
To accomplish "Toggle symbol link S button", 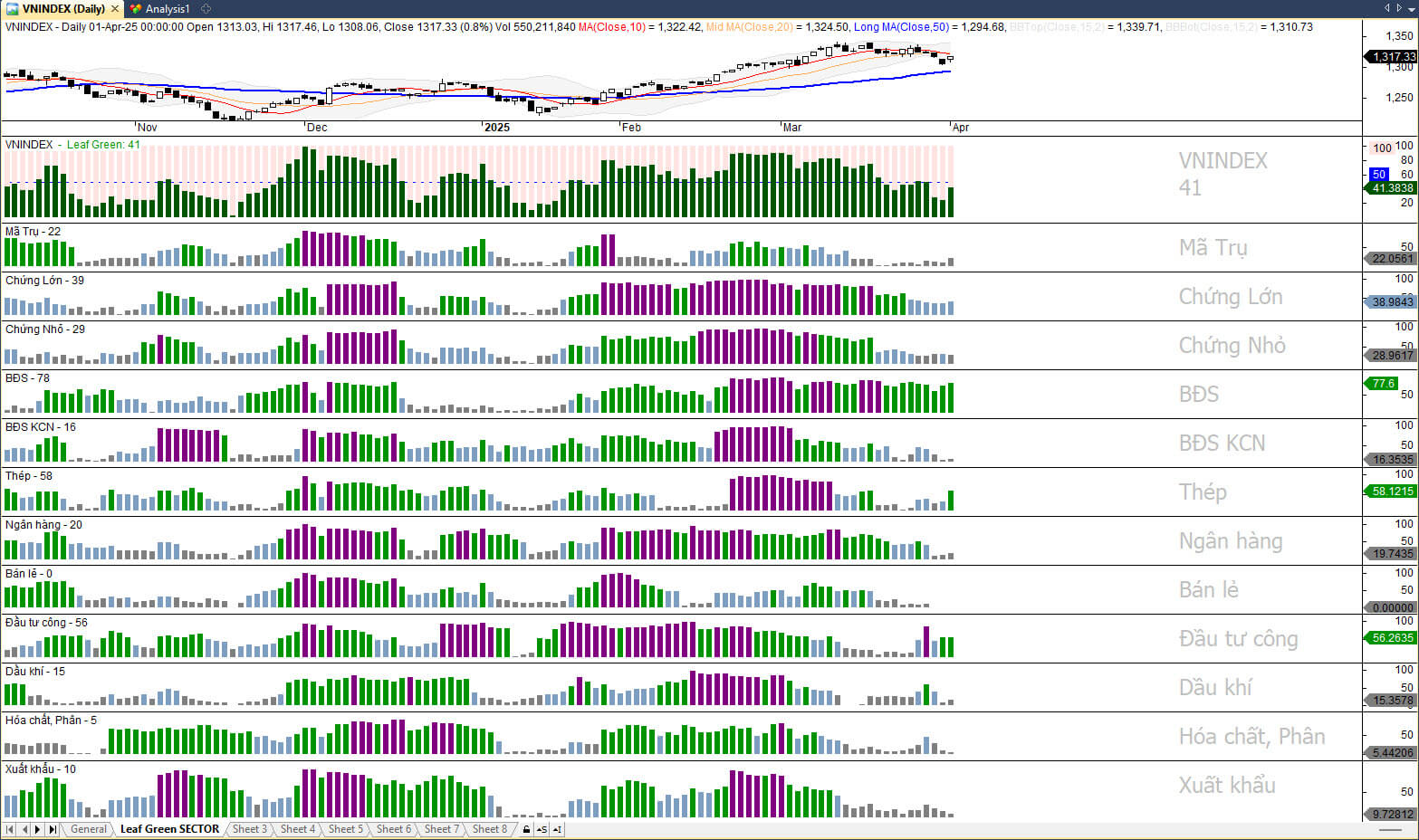I will pyautogui.click(x=542, y=829).
